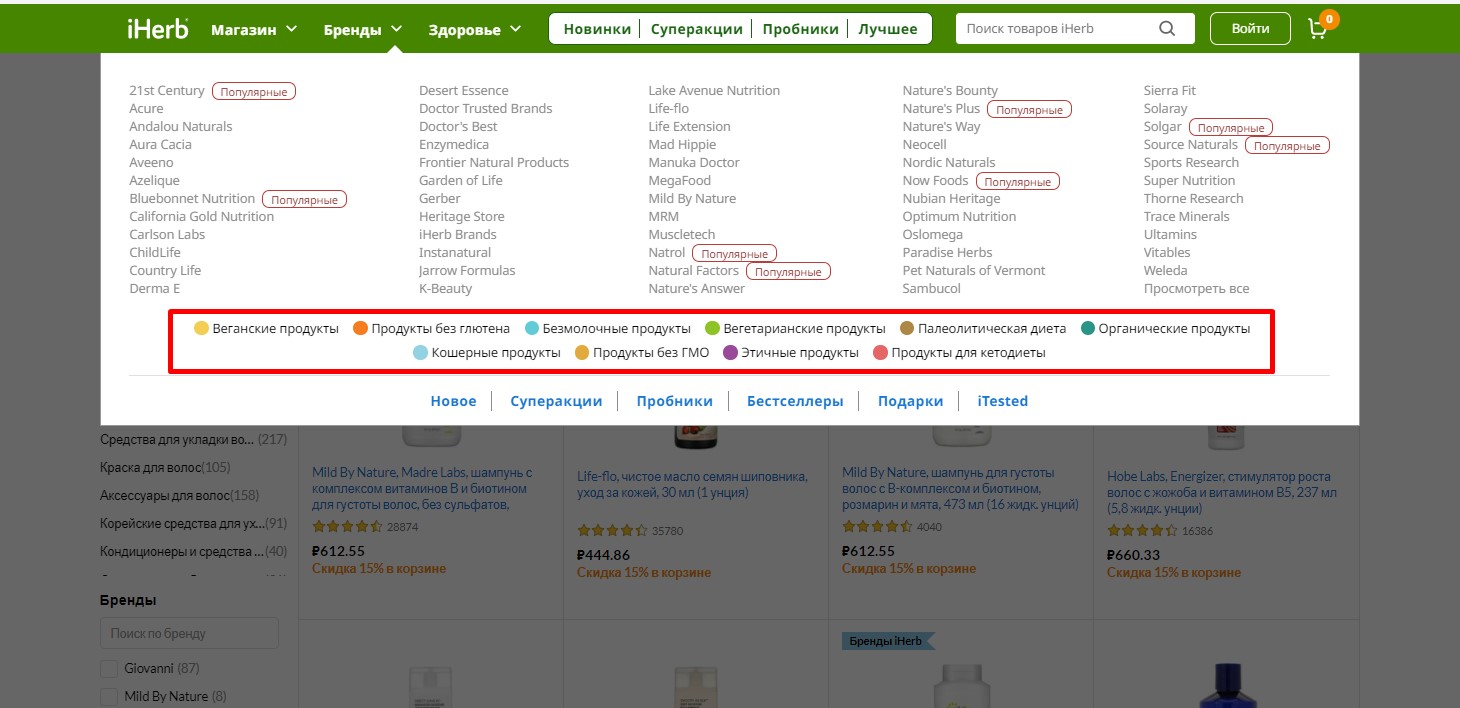Open the shopping cart icon
Viewport: 1460px width, 708px height.
1319,29
